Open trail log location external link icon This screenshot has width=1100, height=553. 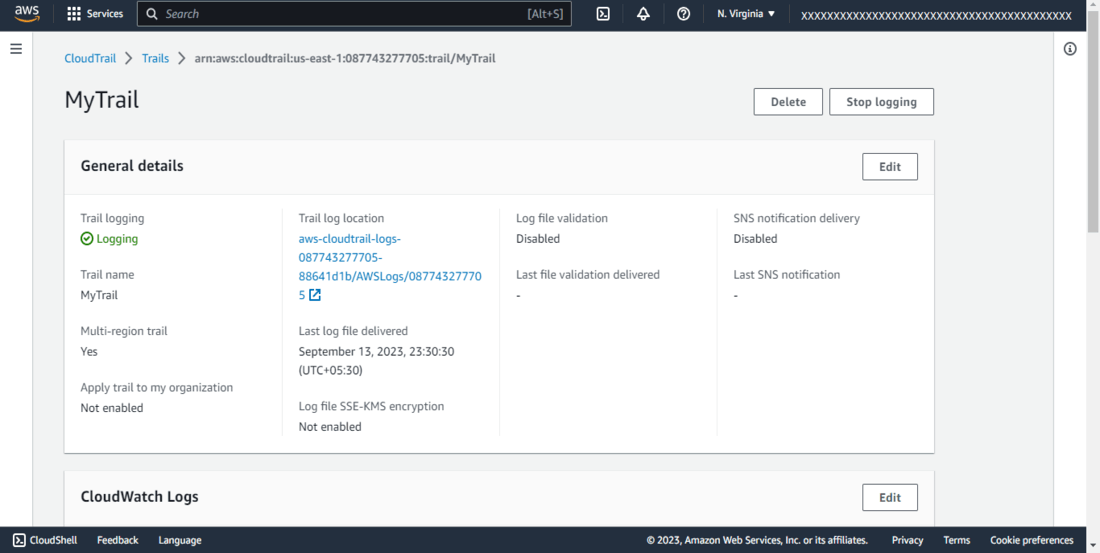point(315,295)
